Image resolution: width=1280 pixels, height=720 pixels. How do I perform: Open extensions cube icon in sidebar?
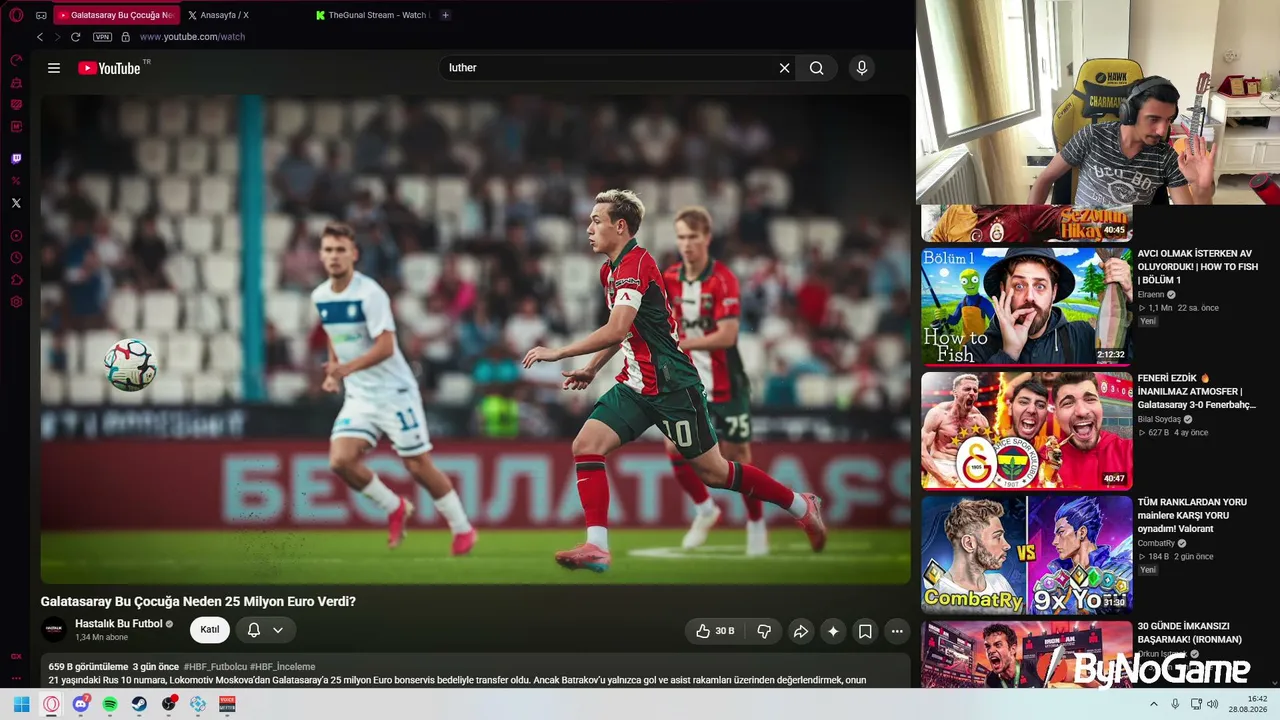16,280
